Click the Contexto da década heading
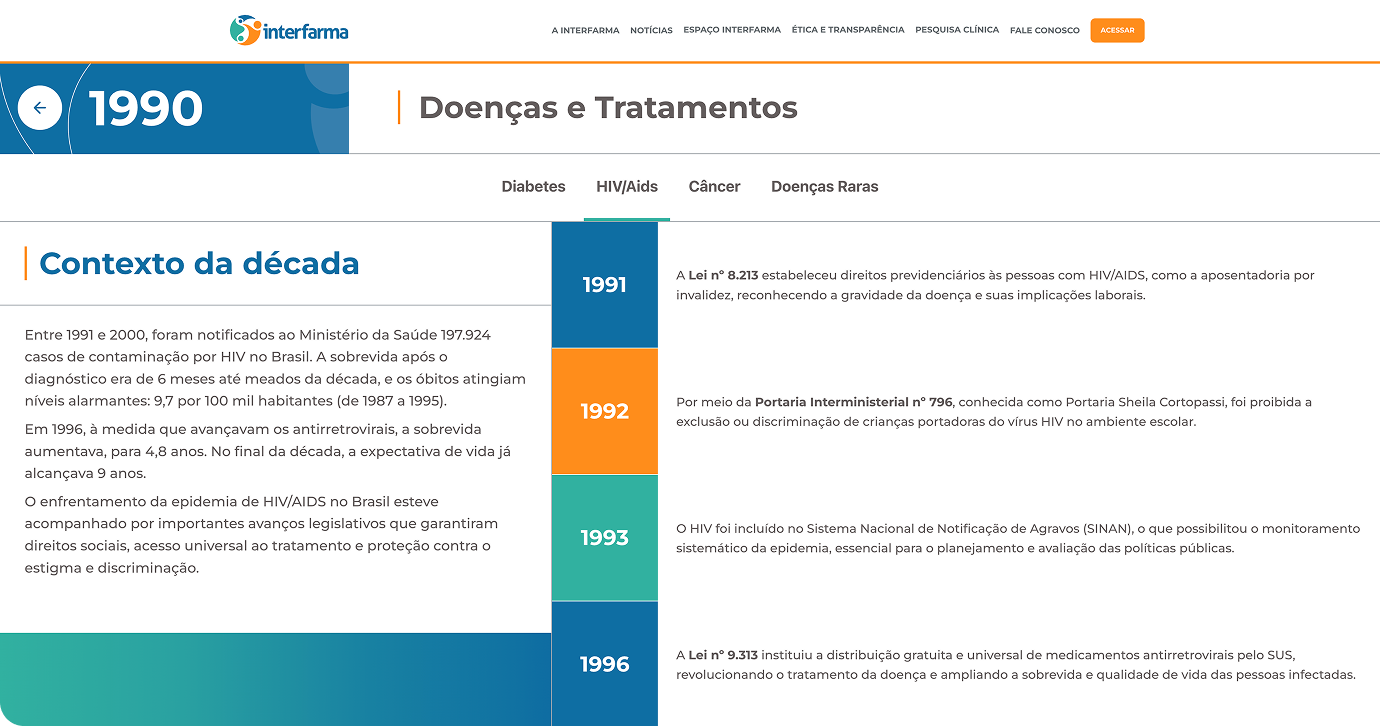This screenshot has width=1380, height=726. [199, 263]
